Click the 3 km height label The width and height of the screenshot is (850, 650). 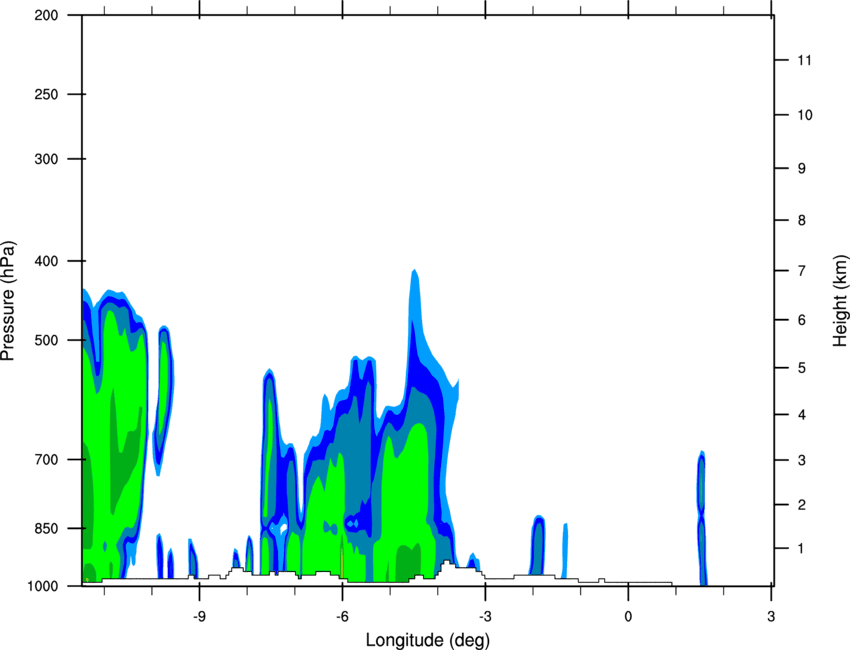pyautogui.click(x=802, y=460)
